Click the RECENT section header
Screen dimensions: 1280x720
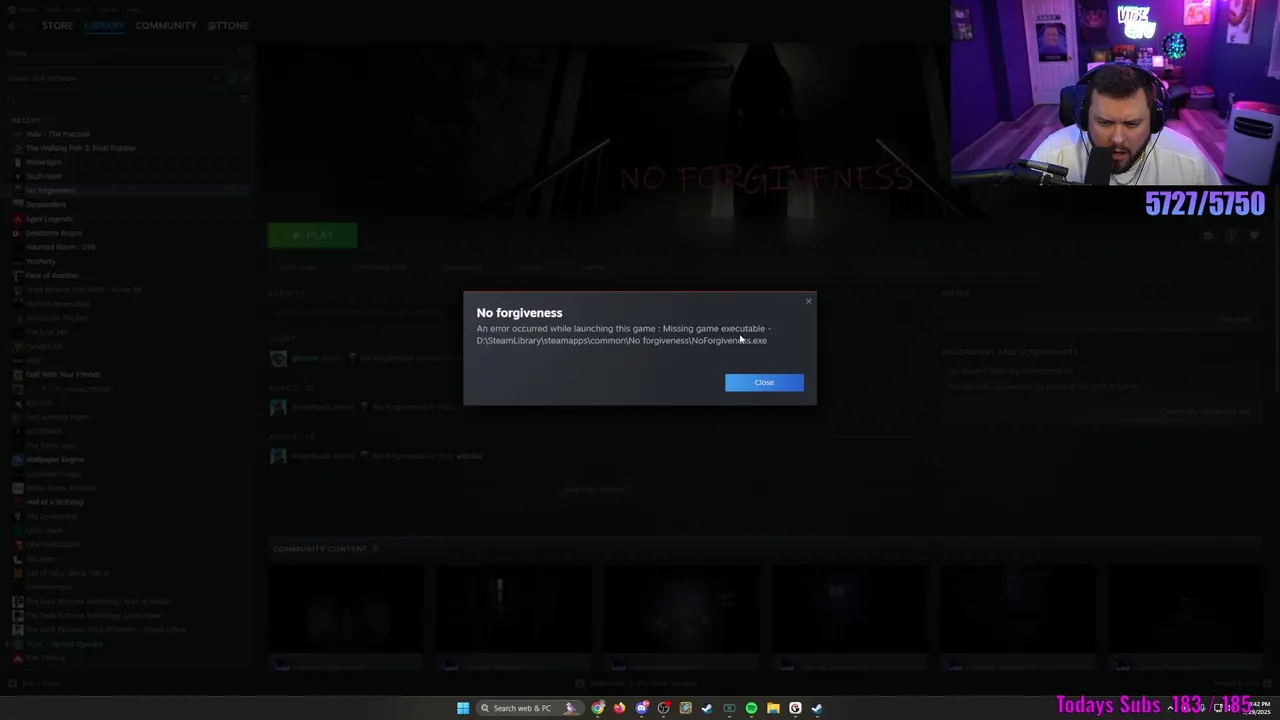pyautogui.click(x=26, y=120)
